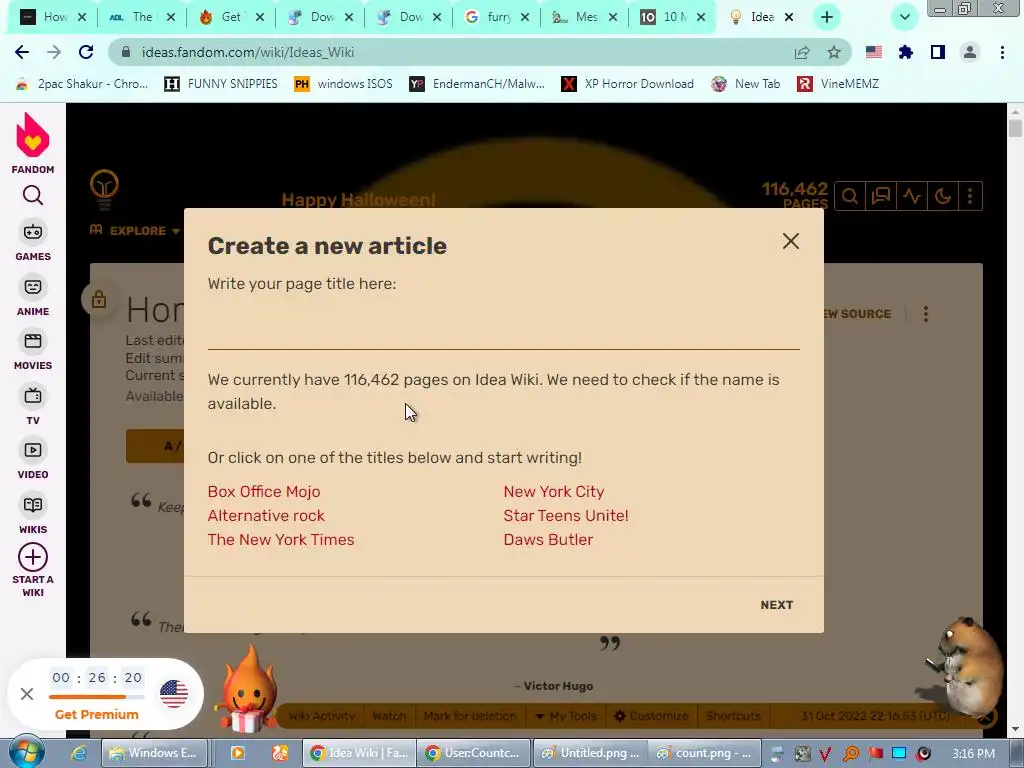
Task: Click the address bar URL
Action: (x=248, y=52)
